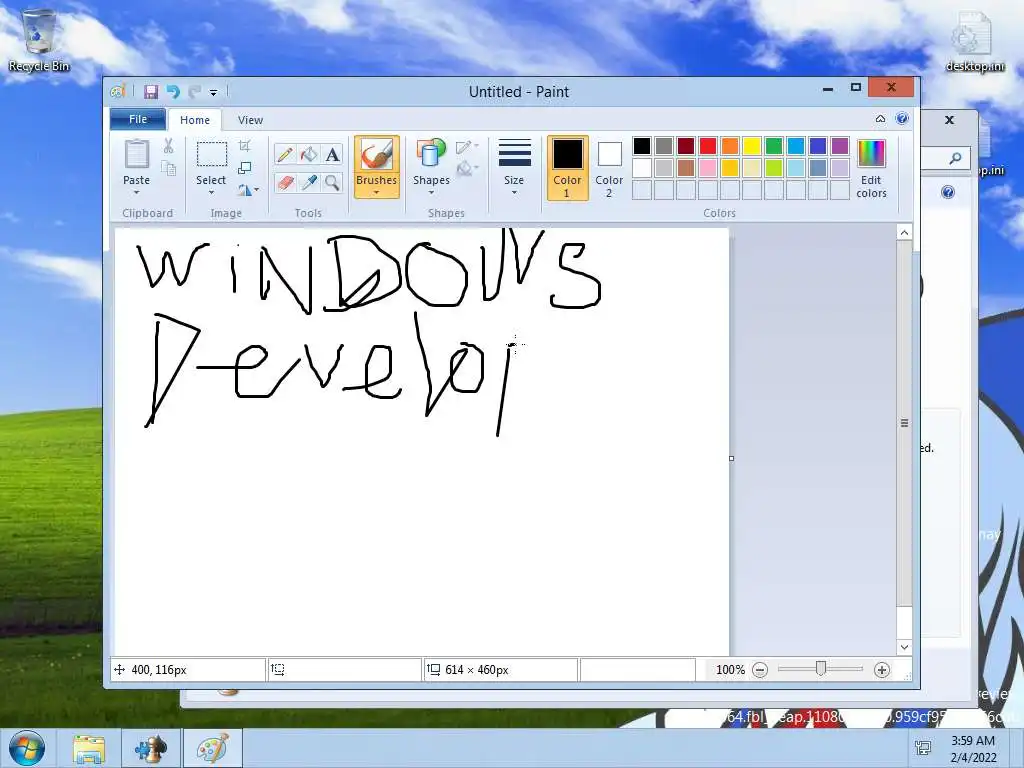Click the search icon in background window
The width and height of the screenshot is (1024, 768).
pyautogui.click(x=955, y=157)
